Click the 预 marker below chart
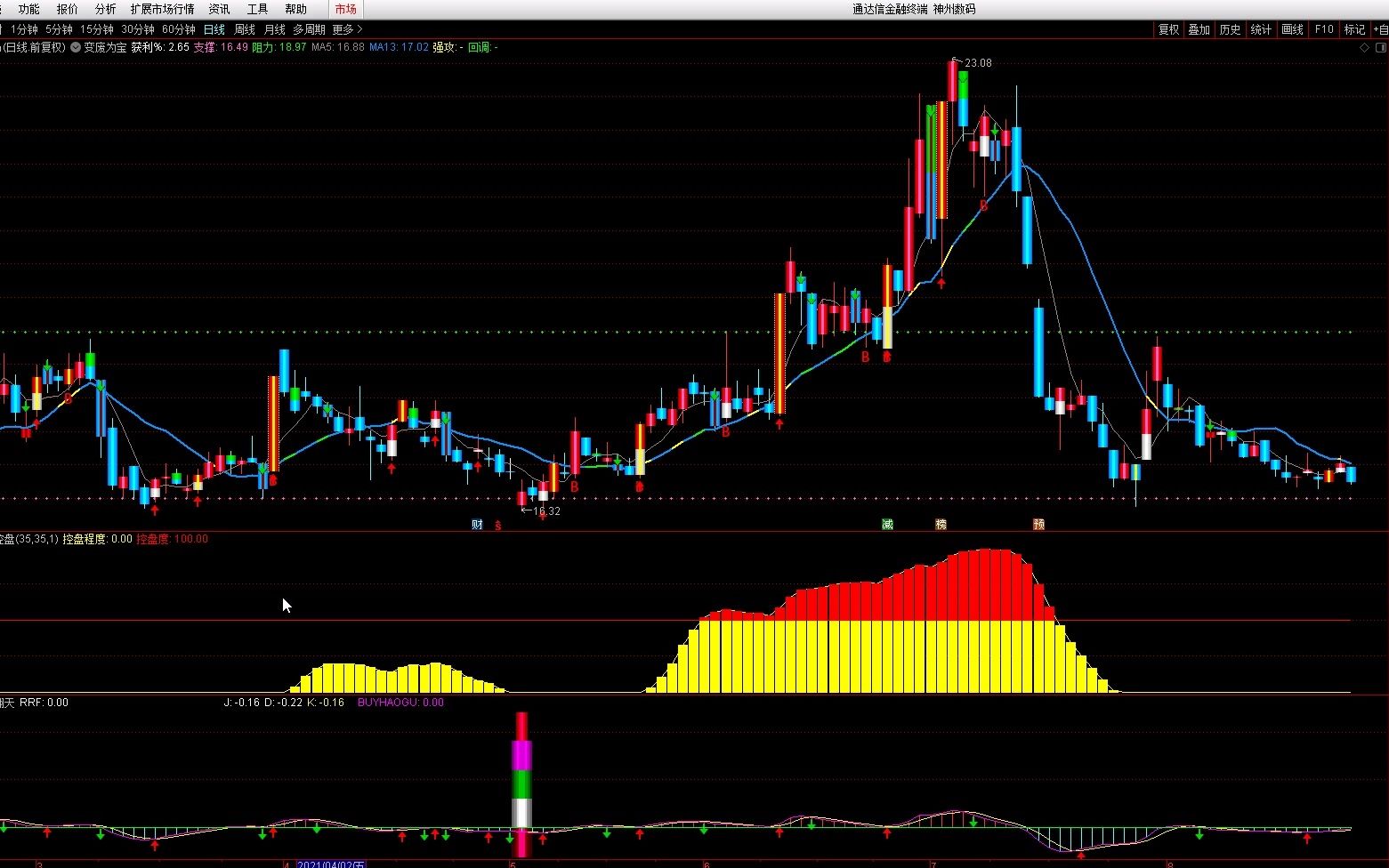 tap(1038, 525)
